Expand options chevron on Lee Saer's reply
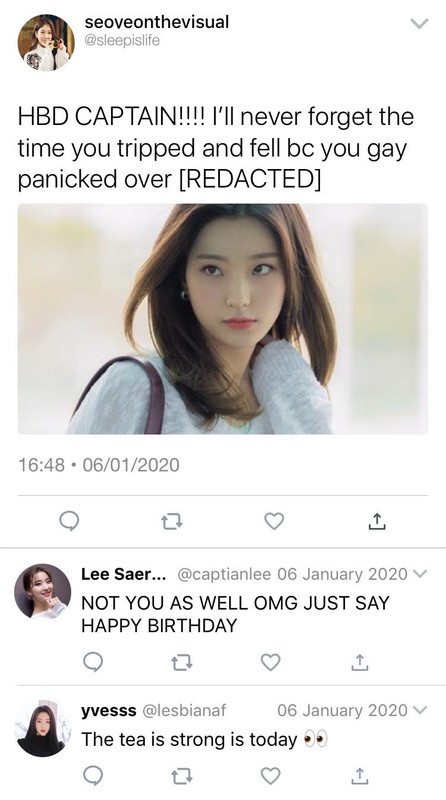Image resolution: width=446 pixels, height=800 pixels. 419,574
